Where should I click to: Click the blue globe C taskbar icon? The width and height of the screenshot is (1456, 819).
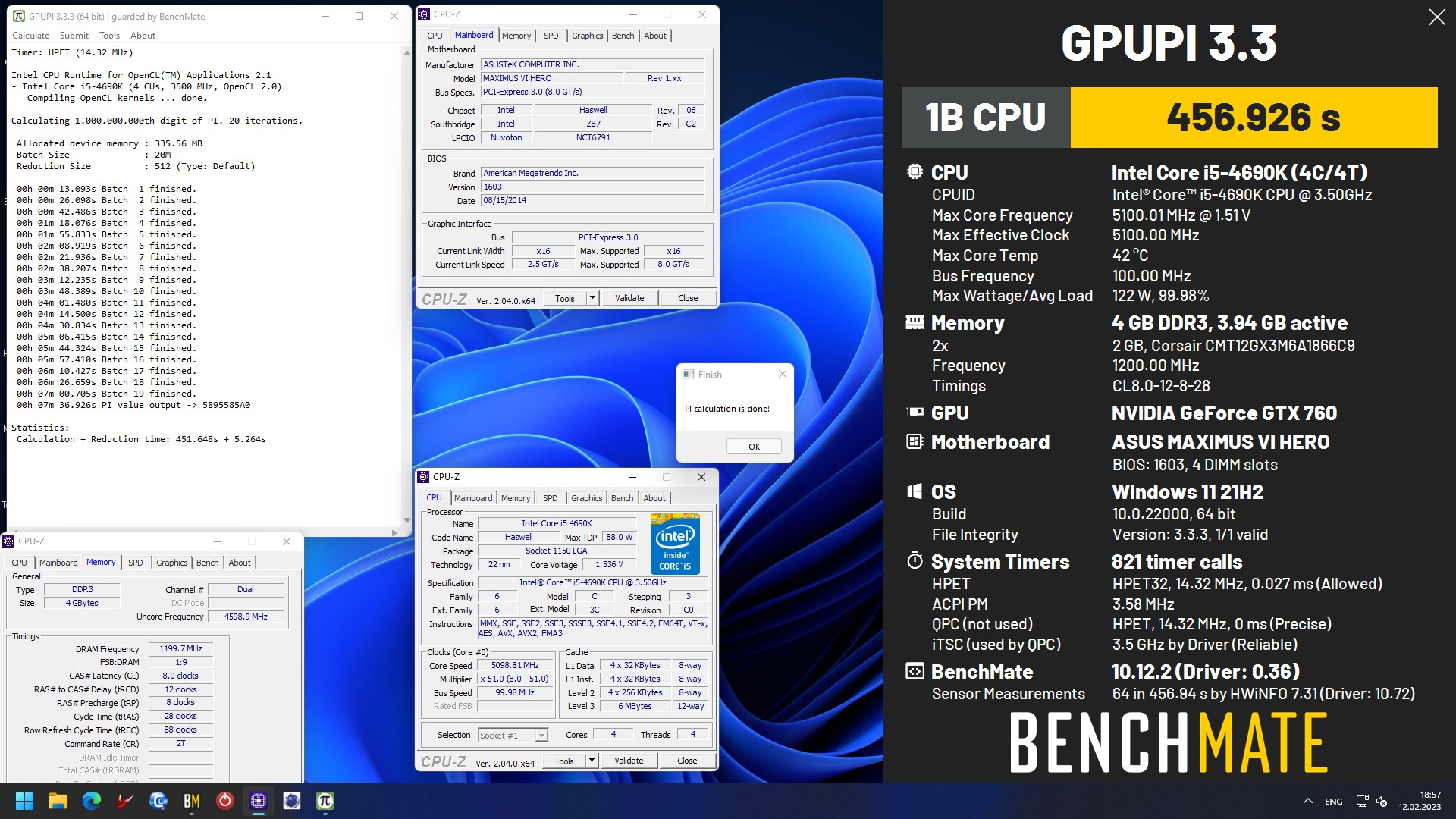(158, 801)
